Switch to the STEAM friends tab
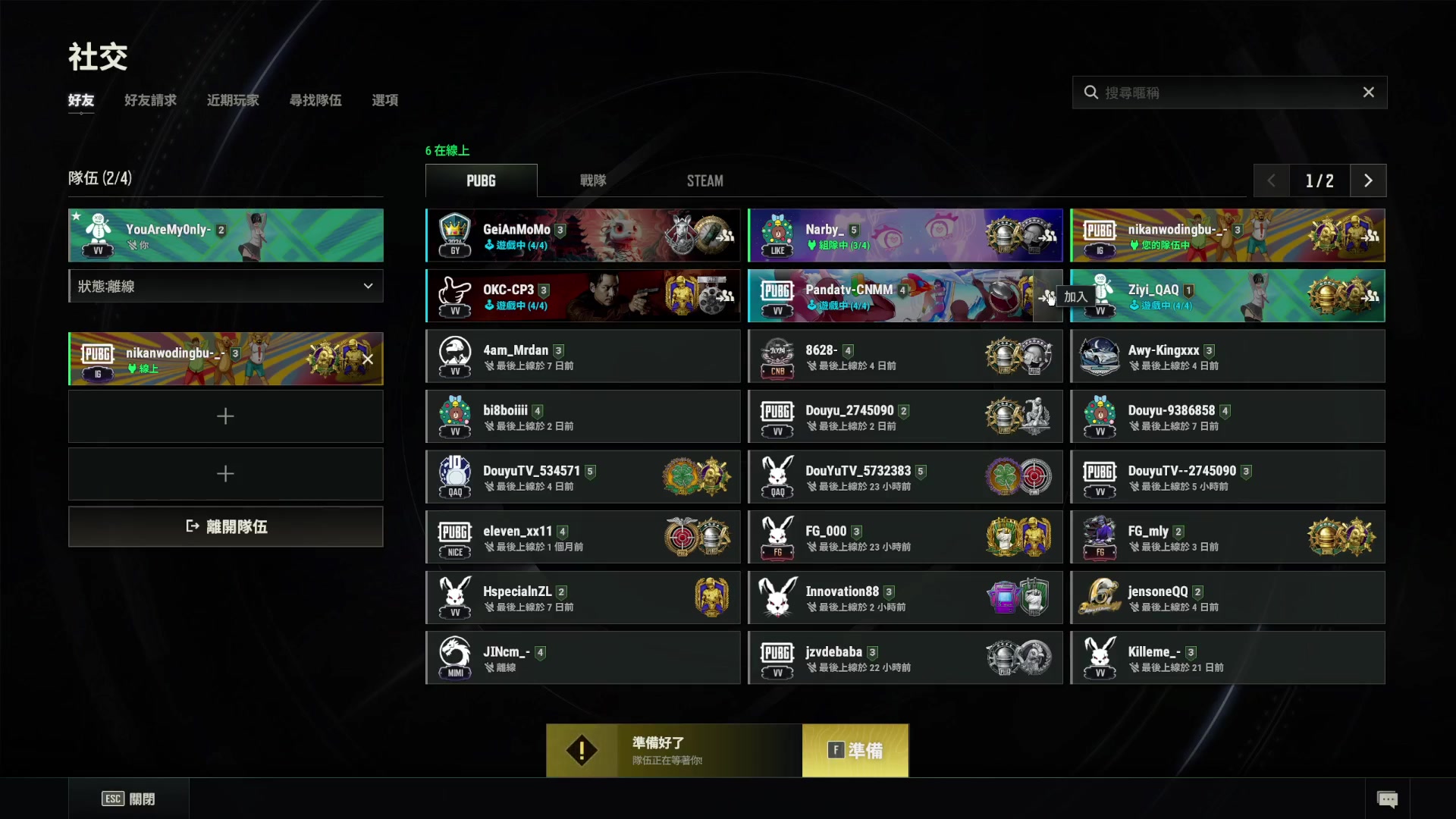 click(705, 180)
